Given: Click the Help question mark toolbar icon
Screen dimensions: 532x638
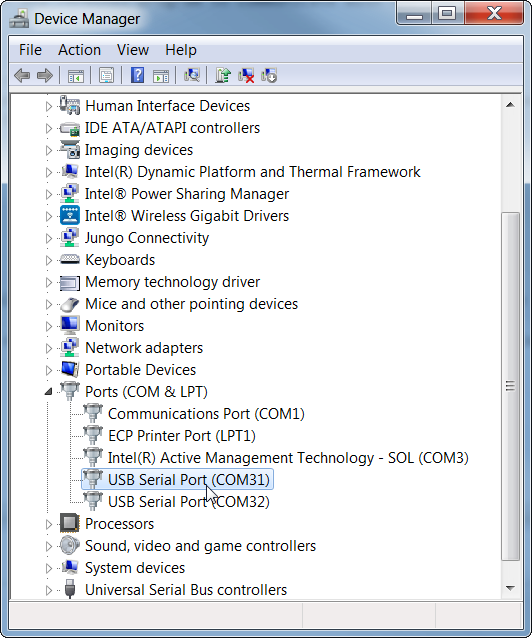Looking at the screenshot, I should [x=138, y=75].
